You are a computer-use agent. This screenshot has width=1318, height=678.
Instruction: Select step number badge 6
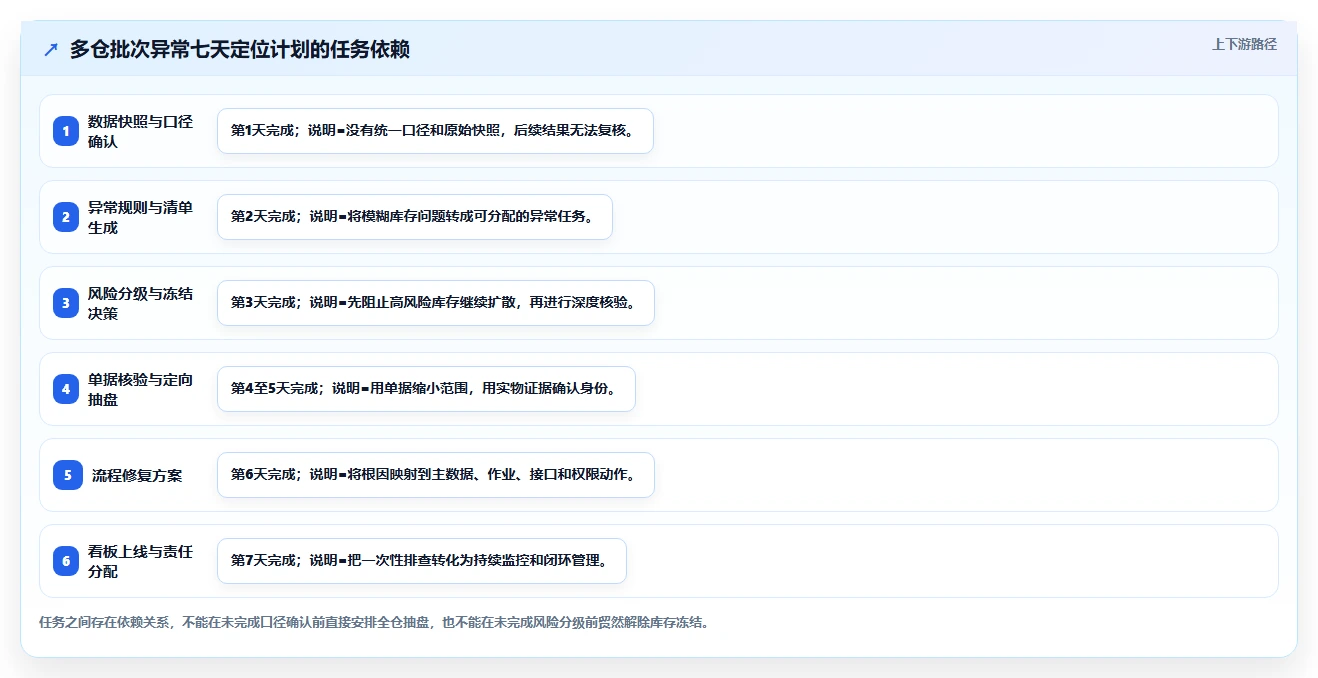[x=66, y=561]
